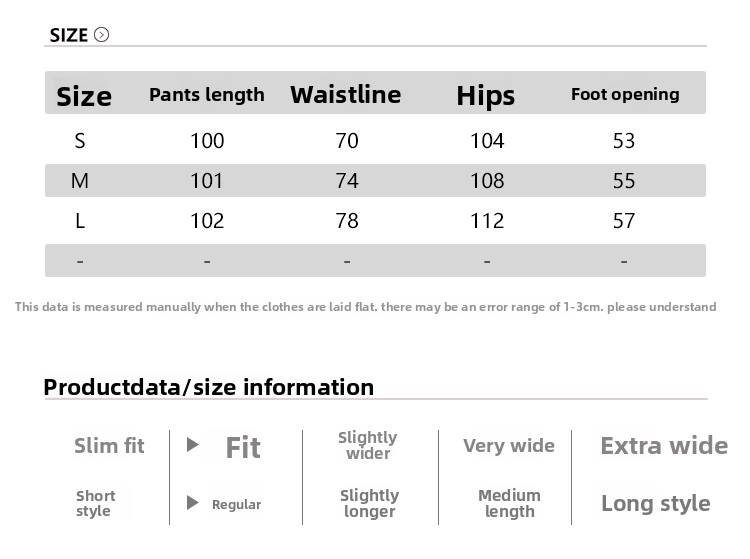This screenshot has width=750, height=559.
Task: Choose the Very wide fit option
Action: click(508, 446)
